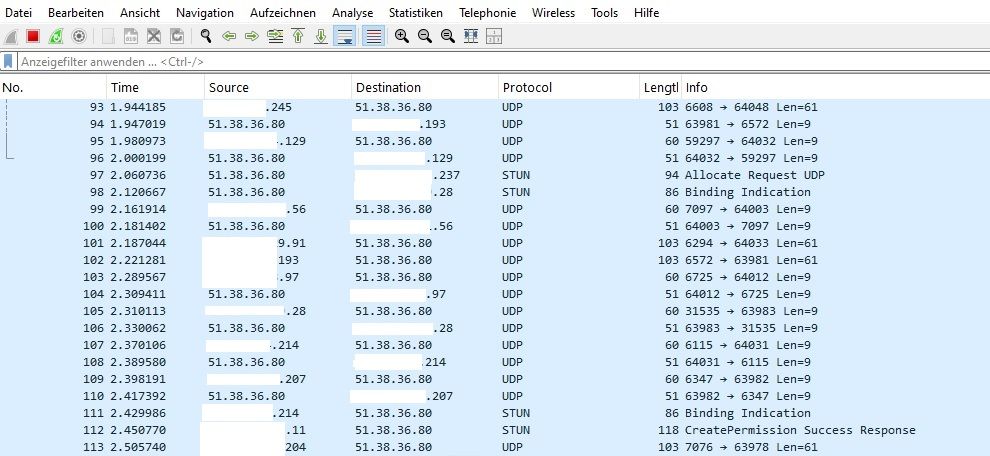Open capture options gear icon
The height and width of the screenshot is (456, 990).
(79, 37)
